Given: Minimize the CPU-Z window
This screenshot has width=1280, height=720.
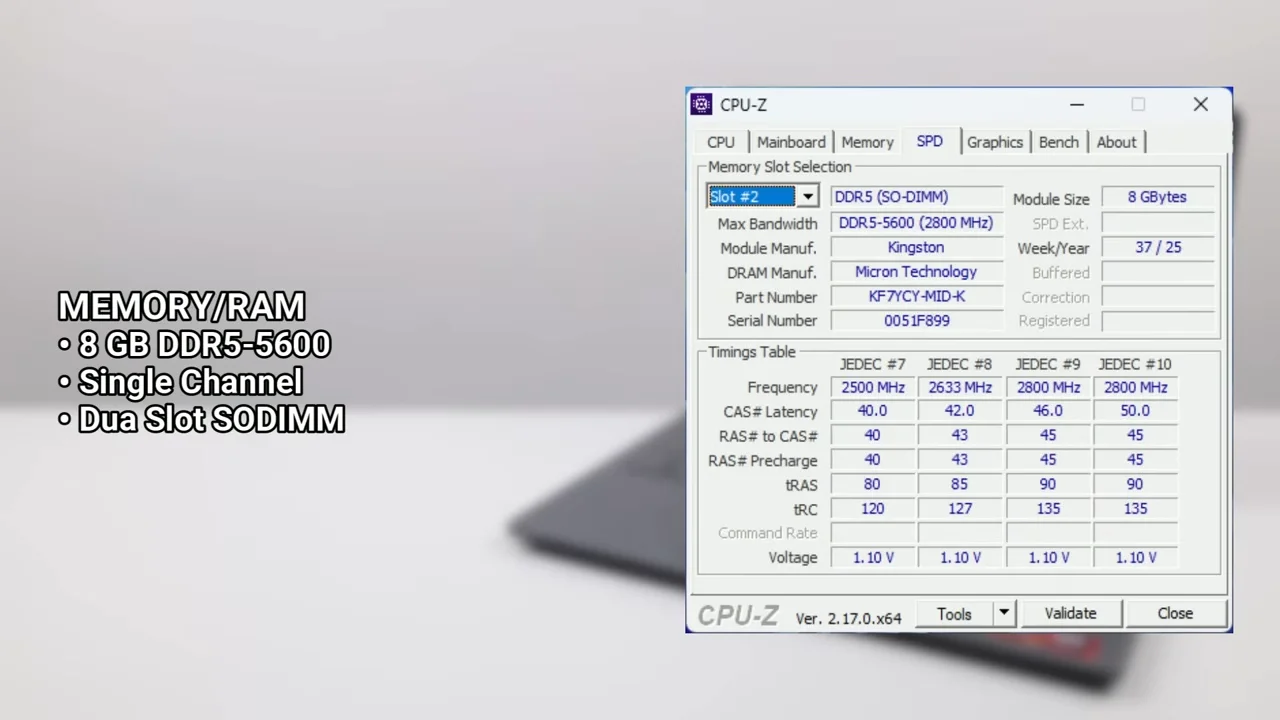Looking at the screenshot, I should point(1077,104).
